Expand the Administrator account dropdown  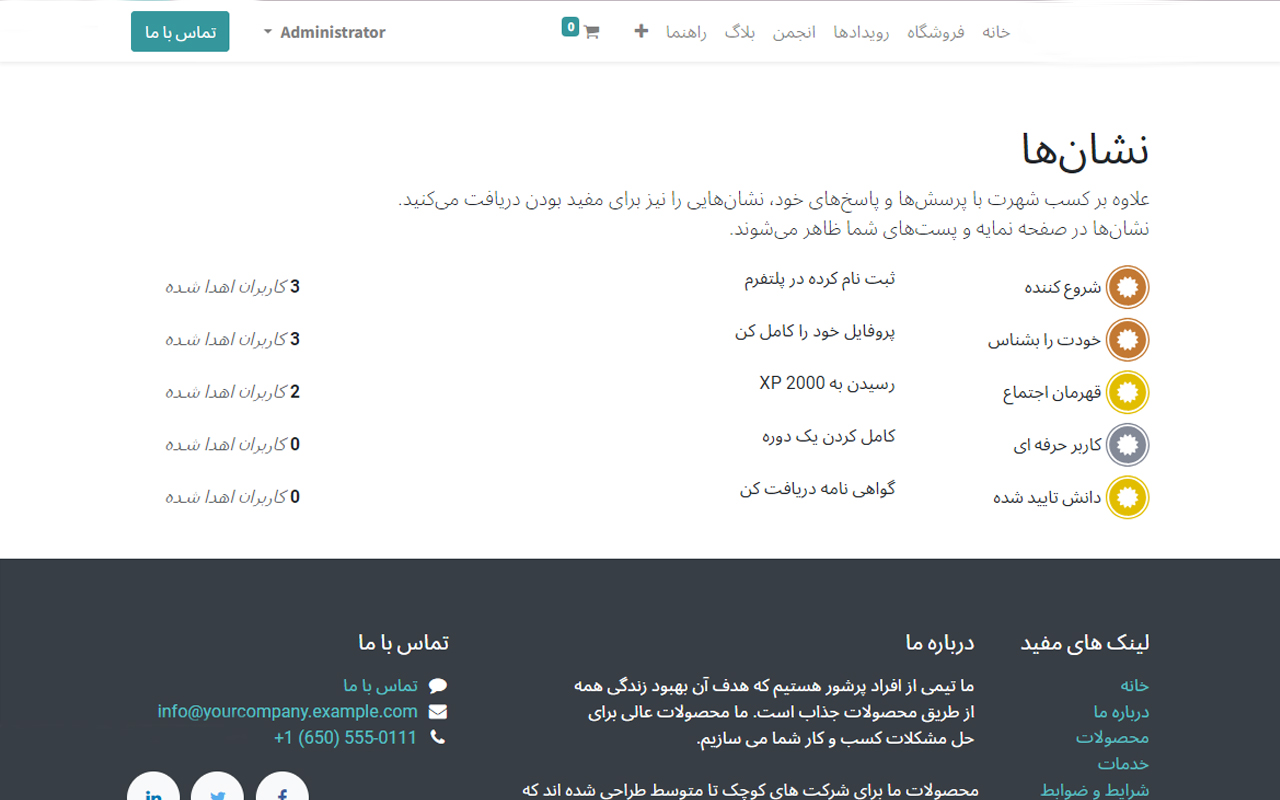(x=323, y=31)
